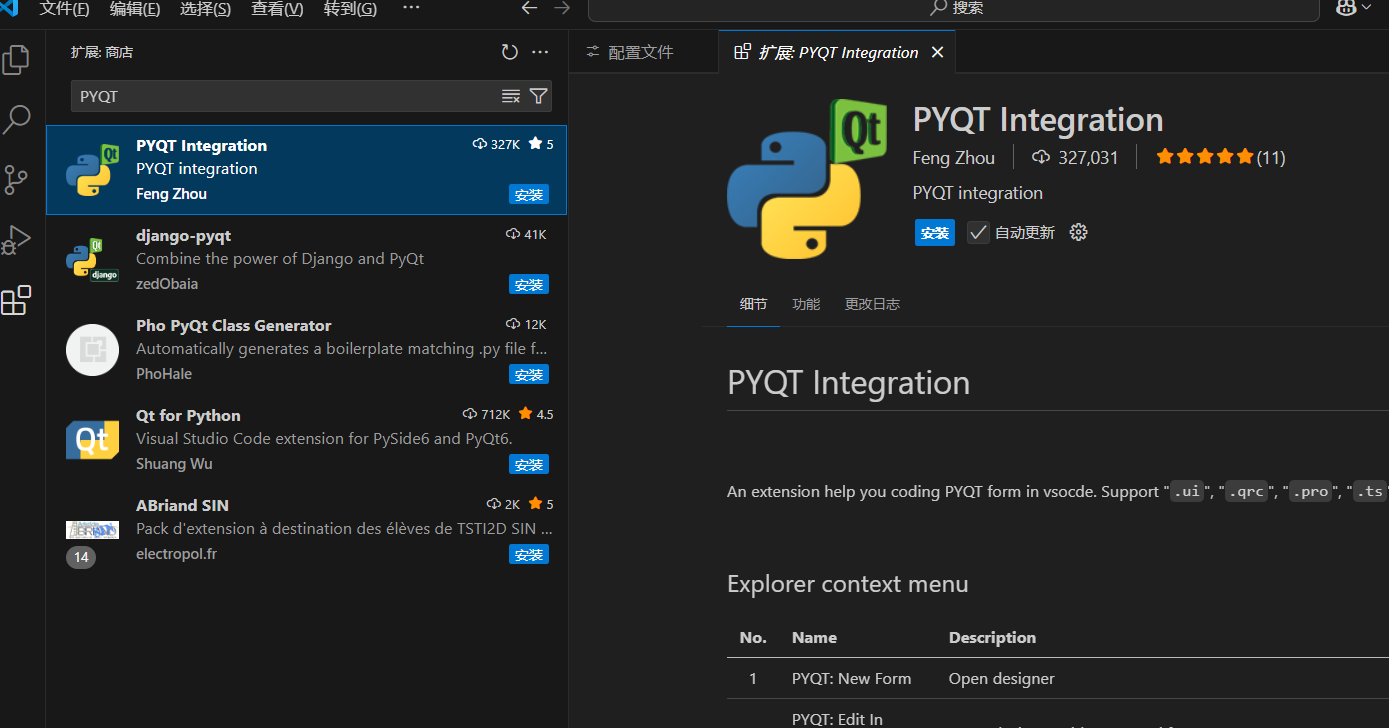Open the Run and Debug view icon
The image size is (1389, 728).
pos(16,239)
